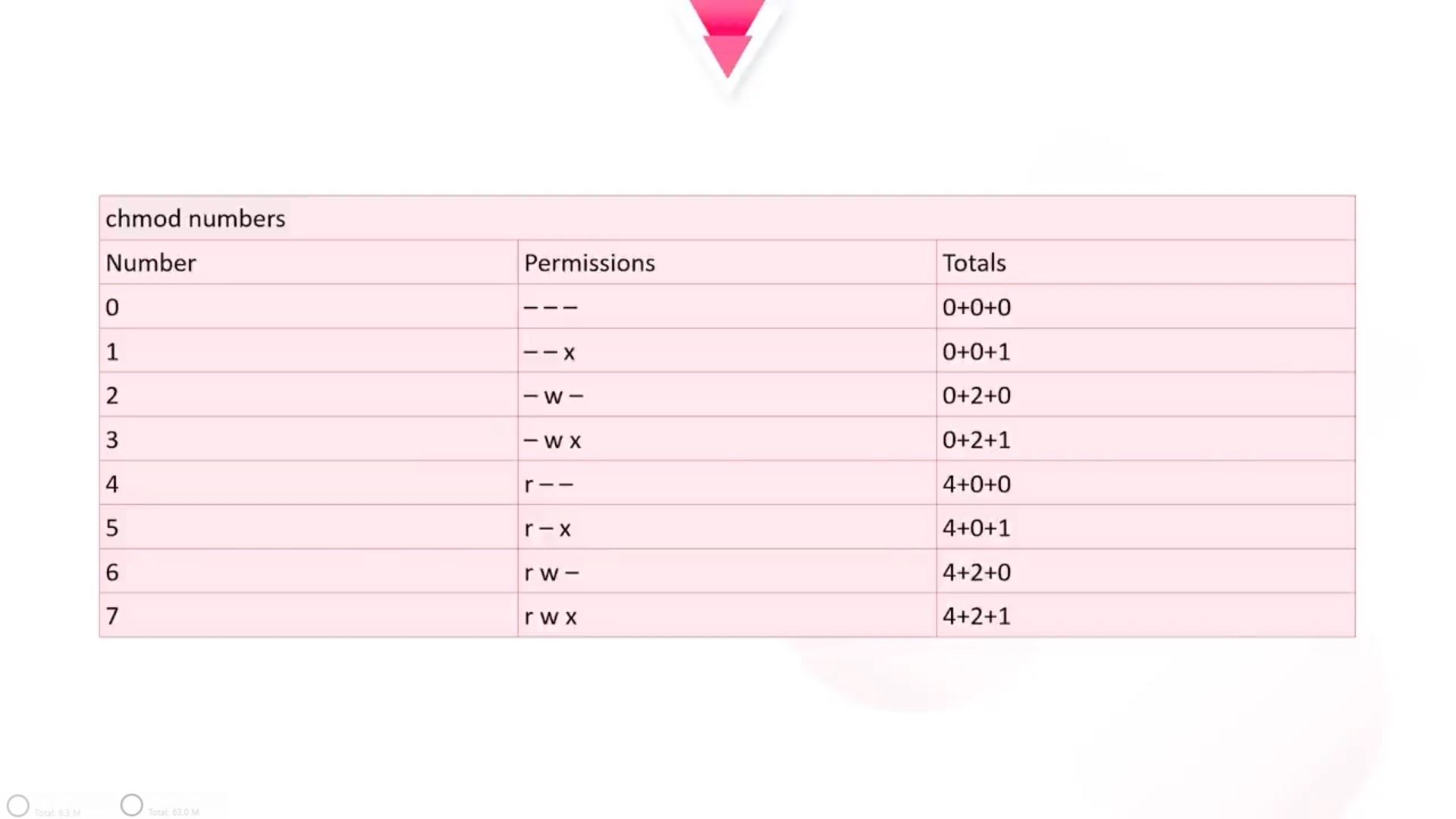Click the pink downward triangle at top
Screen dimensions: 1456x819
[x=727, y=38]
